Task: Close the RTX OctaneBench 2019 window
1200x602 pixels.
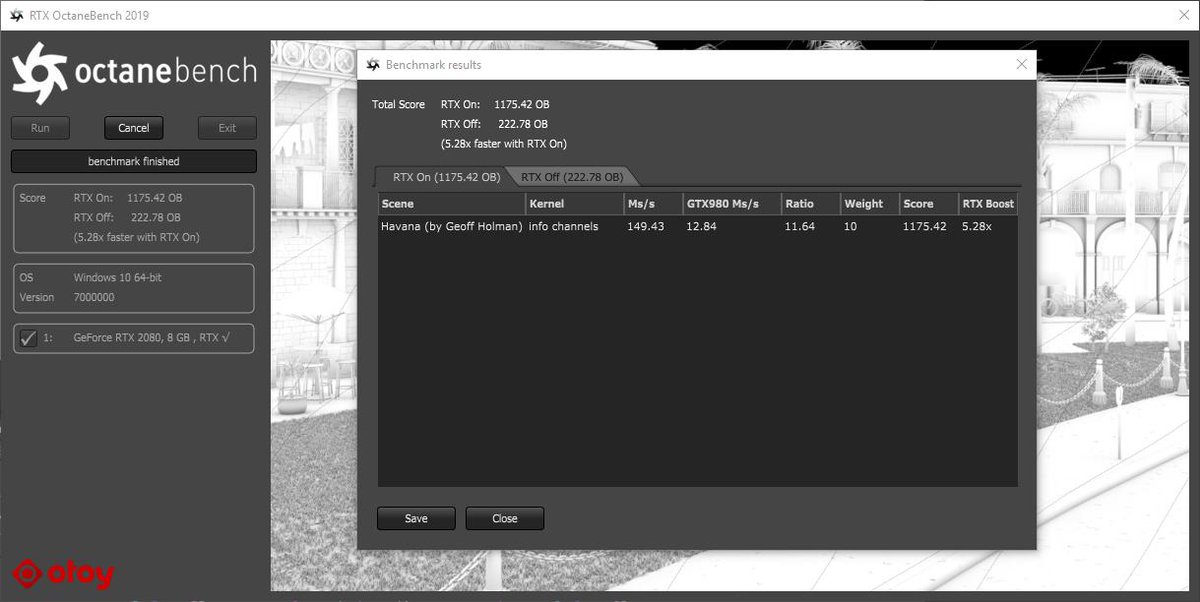Action: 1185,16
